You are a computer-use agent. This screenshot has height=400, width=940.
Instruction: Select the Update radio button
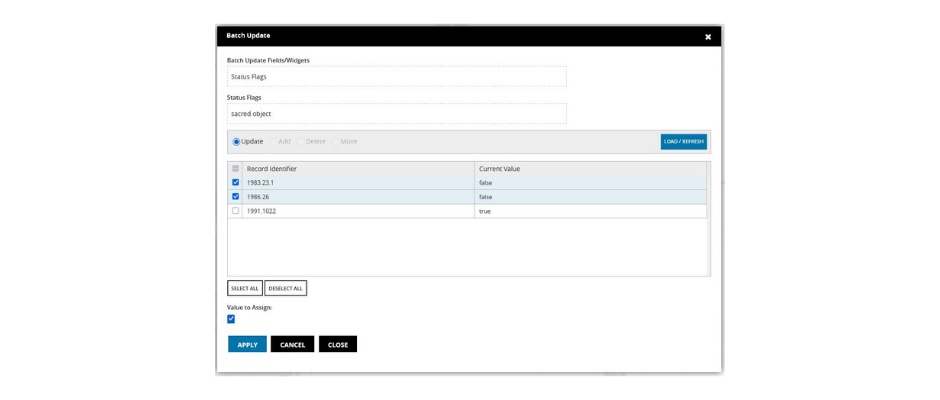[x=236, y=142]
